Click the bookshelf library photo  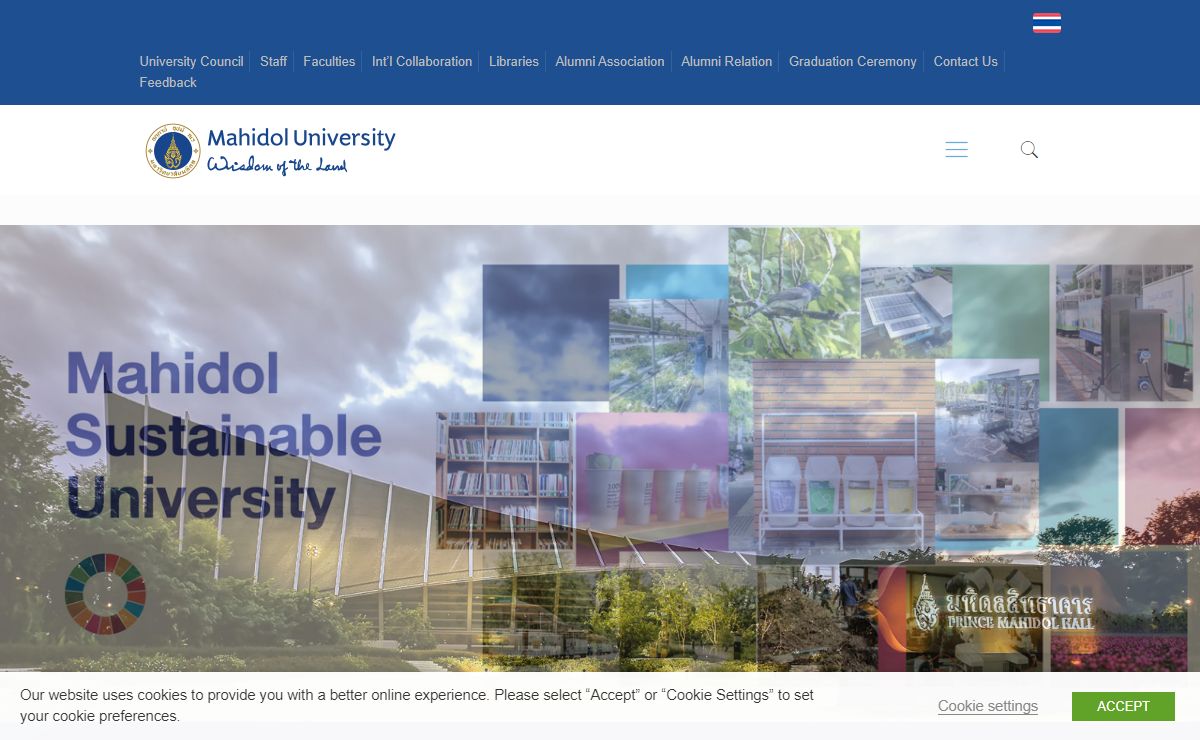pyautogui.click(x=504, y=480)
